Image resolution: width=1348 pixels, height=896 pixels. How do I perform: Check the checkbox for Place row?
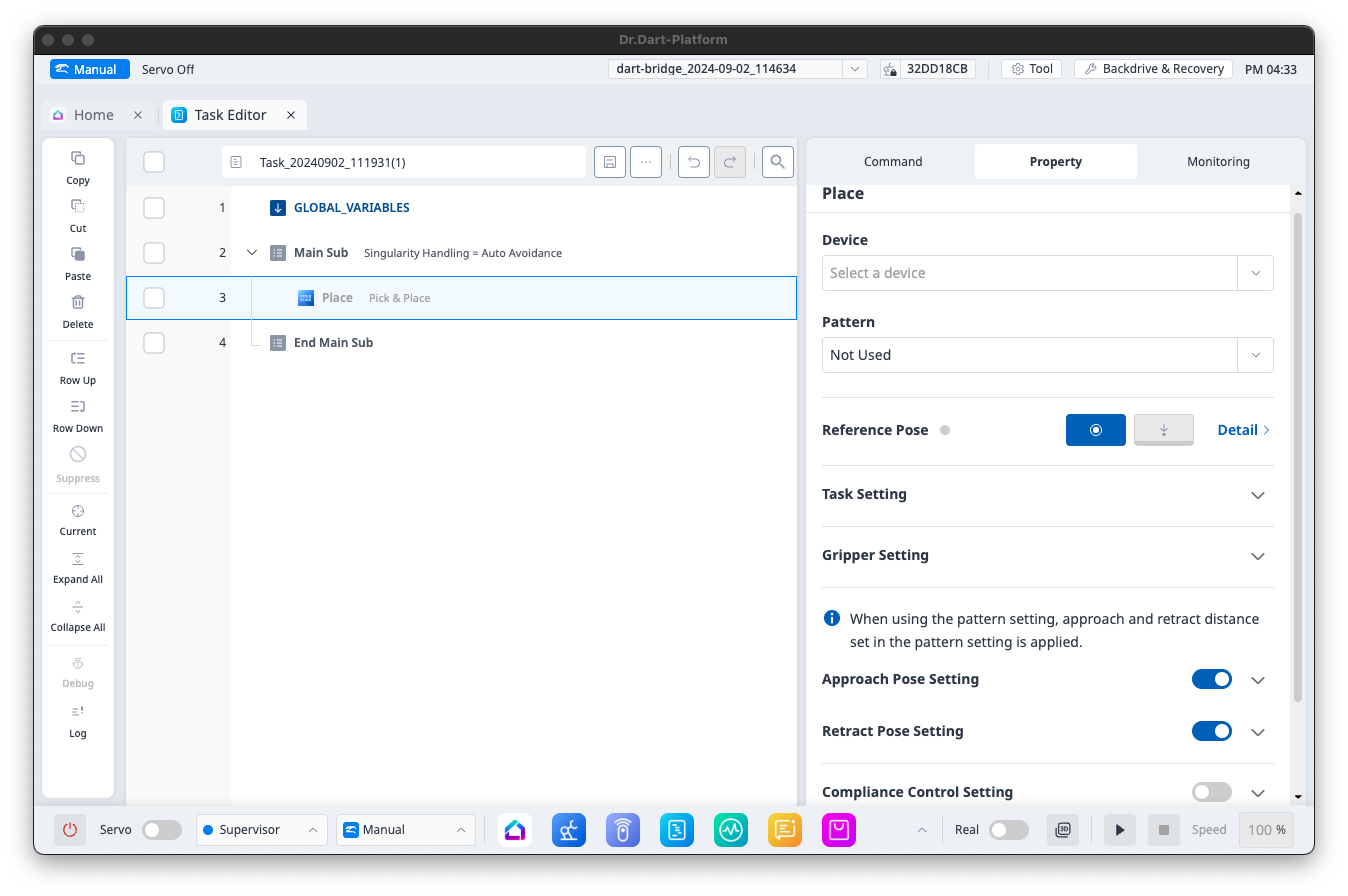[154, 298]
